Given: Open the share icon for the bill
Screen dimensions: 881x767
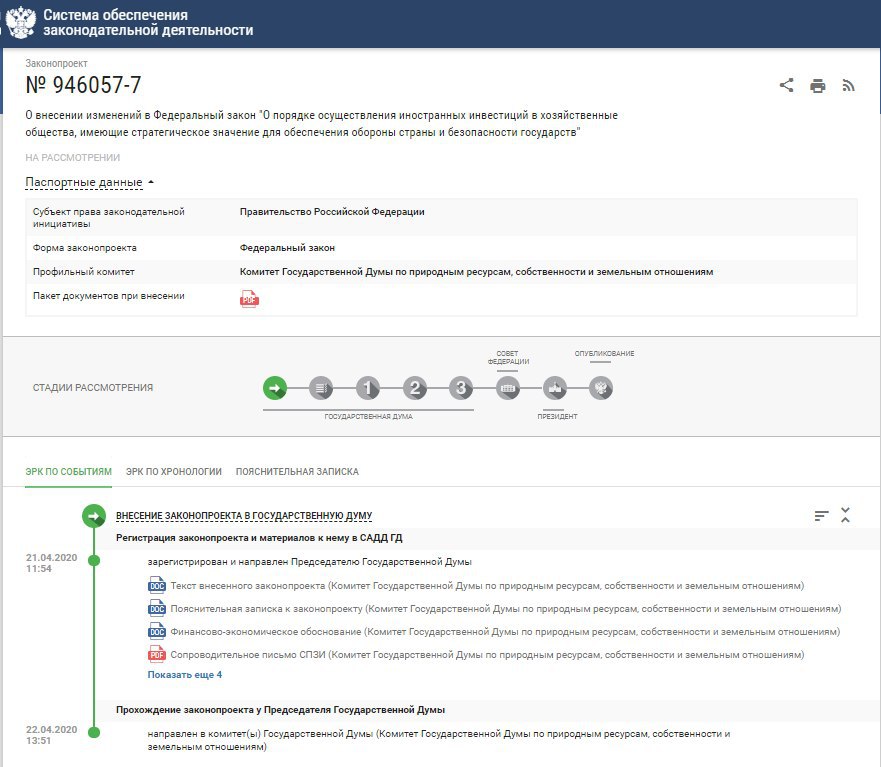Looking at the screenshot, I should point(787,85).
